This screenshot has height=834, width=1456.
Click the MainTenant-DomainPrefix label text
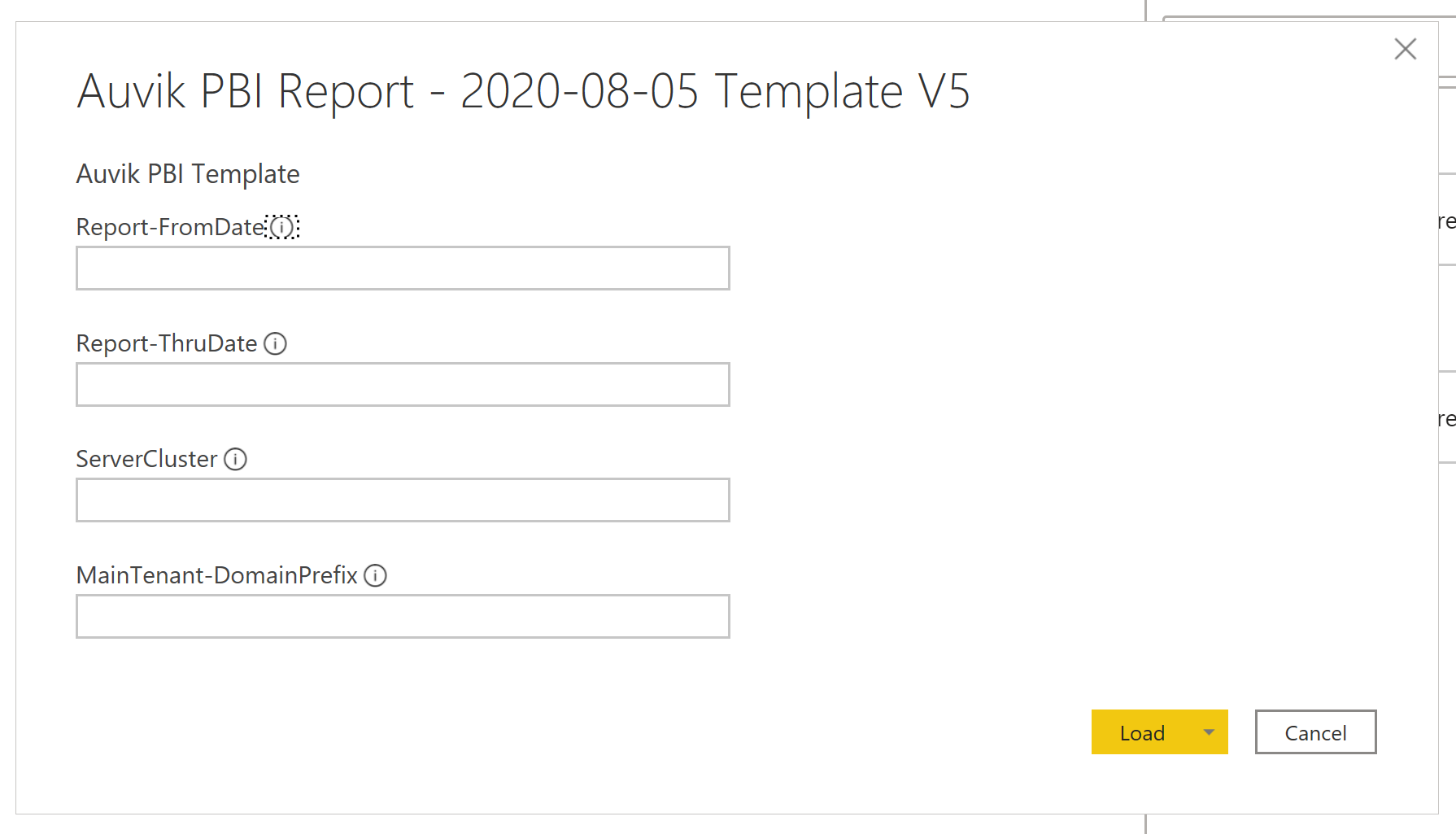click(x=217, y=575)
